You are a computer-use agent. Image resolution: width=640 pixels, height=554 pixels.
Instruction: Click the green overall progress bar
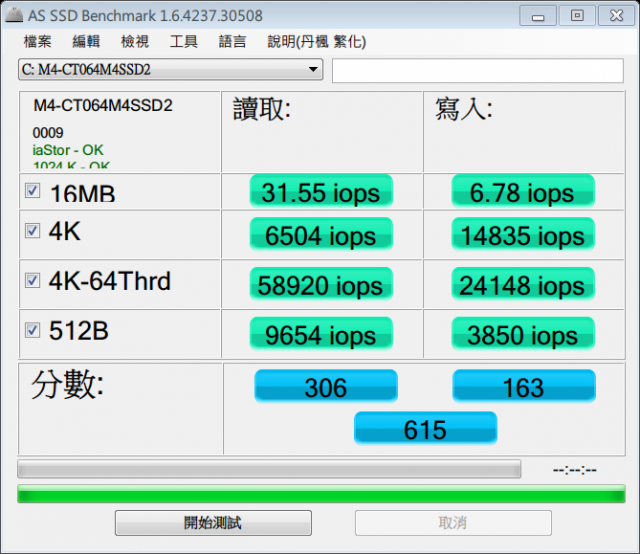click(x=321, y=494)
